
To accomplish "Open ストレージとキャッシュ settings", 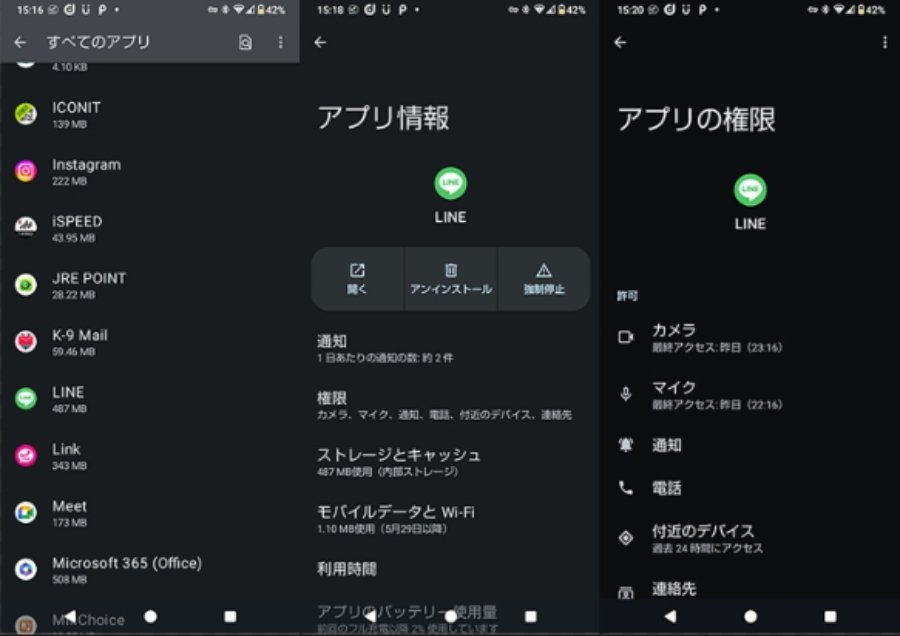I will point(398,461).
